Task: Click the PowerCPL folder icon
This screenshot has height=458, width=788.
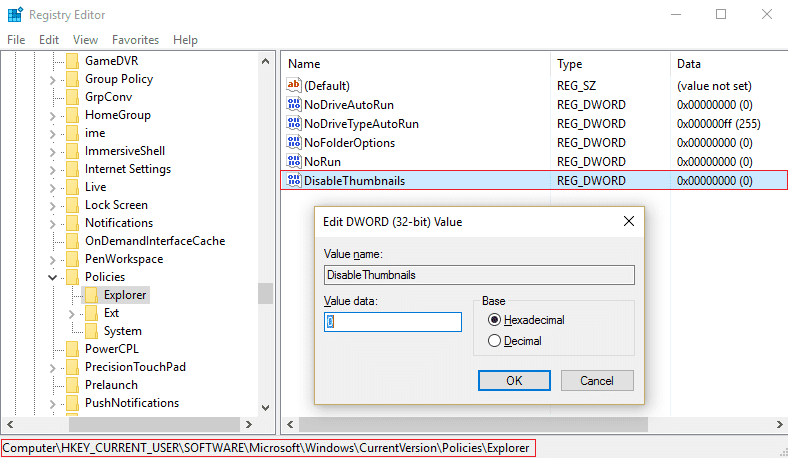Action: click(72, 349)
